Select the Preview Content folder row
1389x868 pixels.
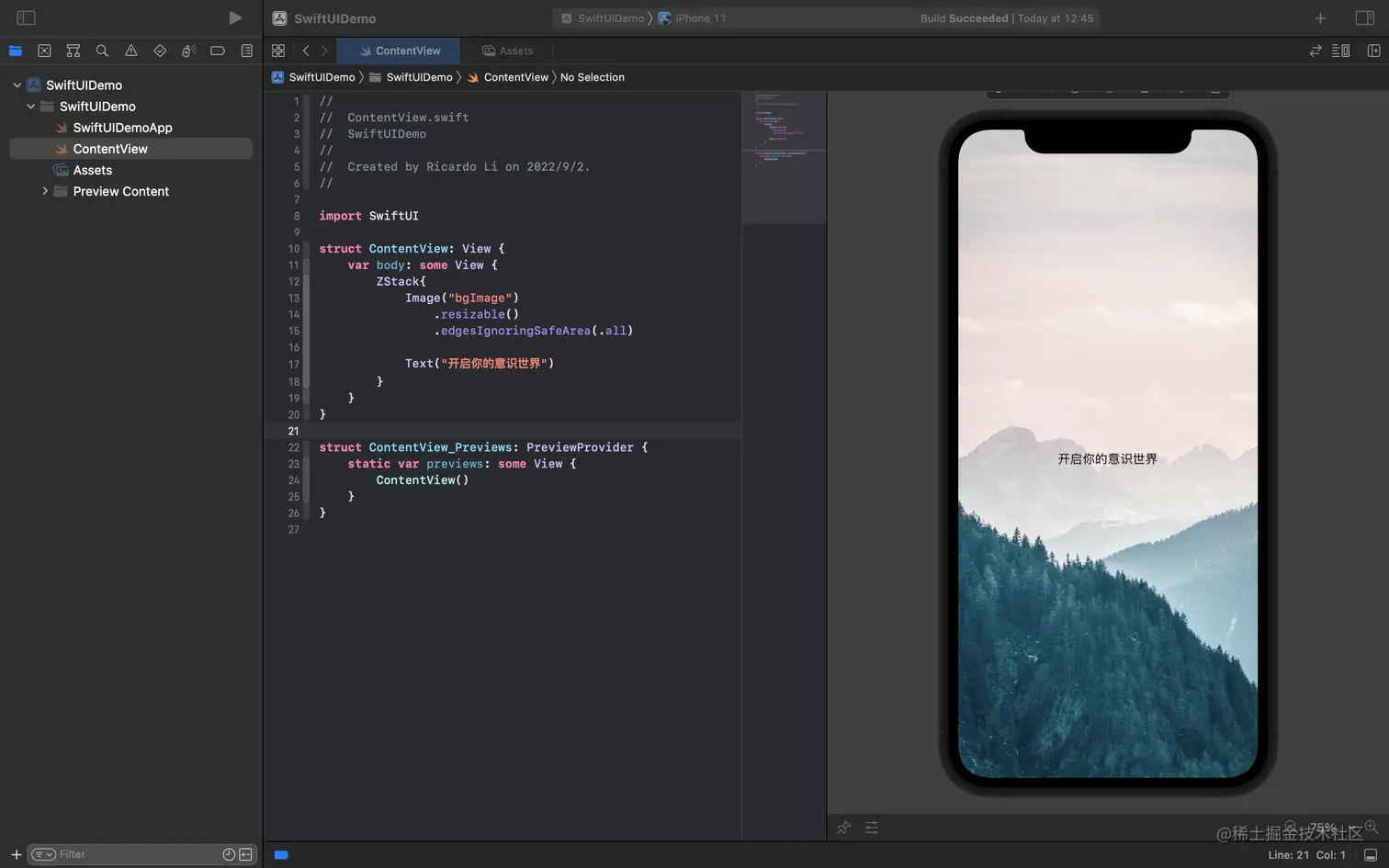(130, 191)
